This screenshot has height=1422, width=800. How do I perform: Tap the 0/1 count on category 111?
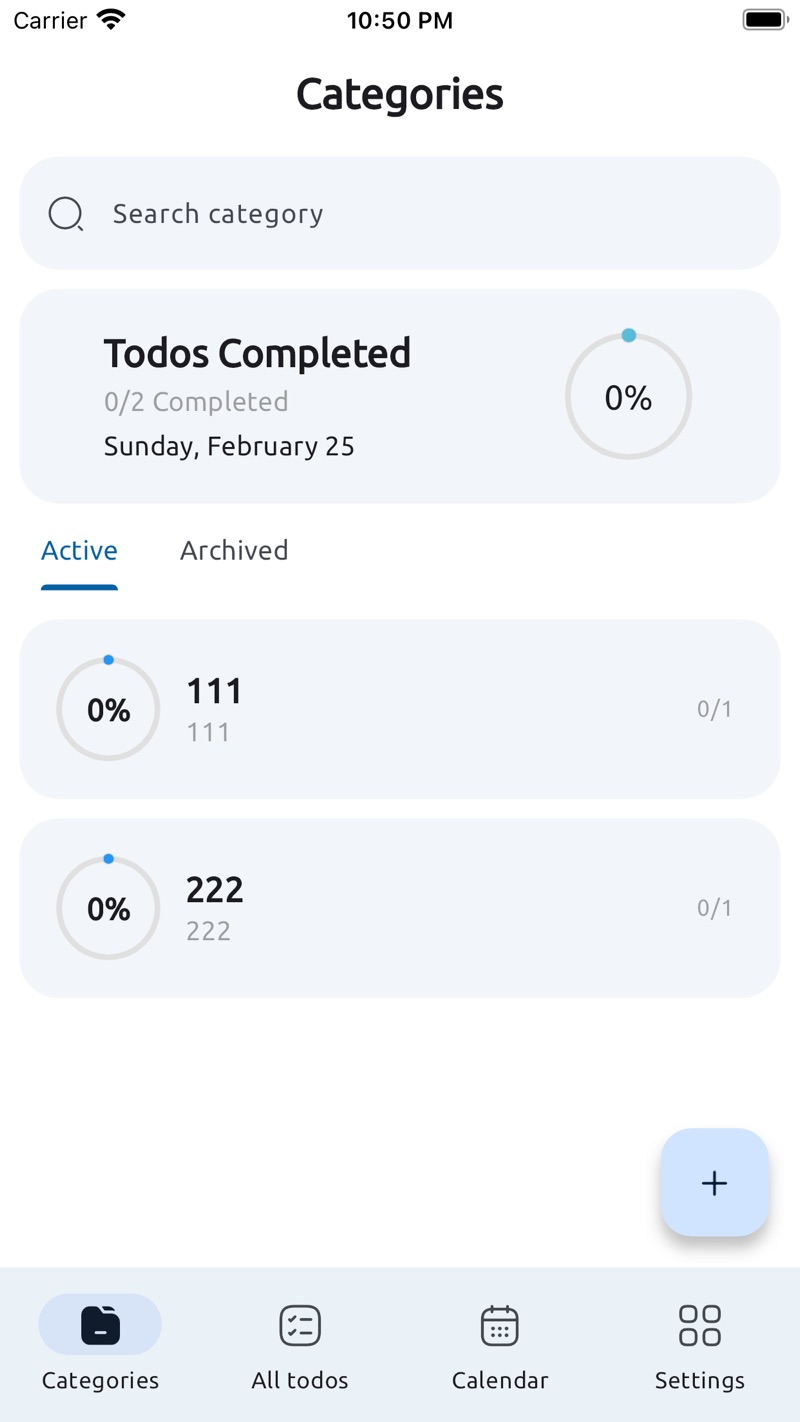[714, 709]
